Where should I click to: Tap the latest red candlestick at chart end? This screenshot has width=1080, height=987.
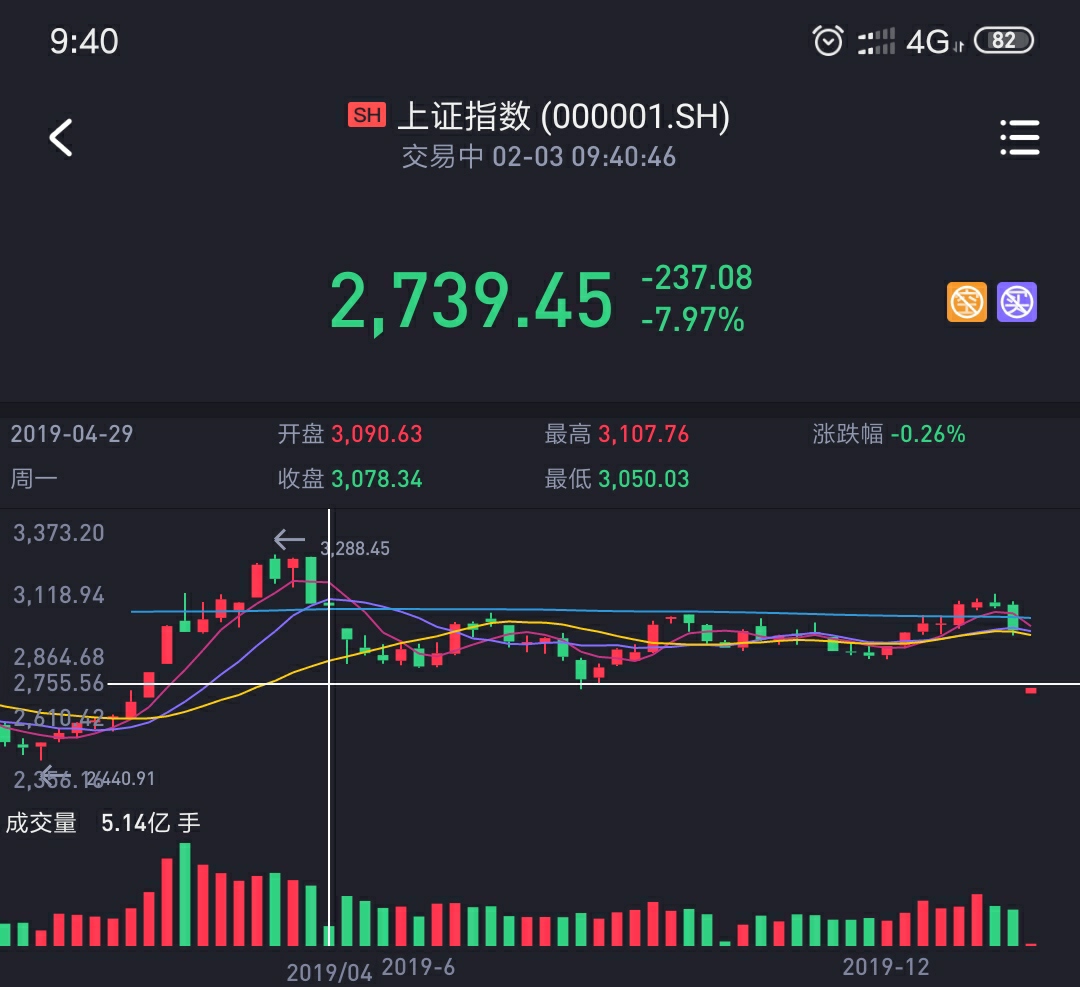click(x=1031, y=690)
